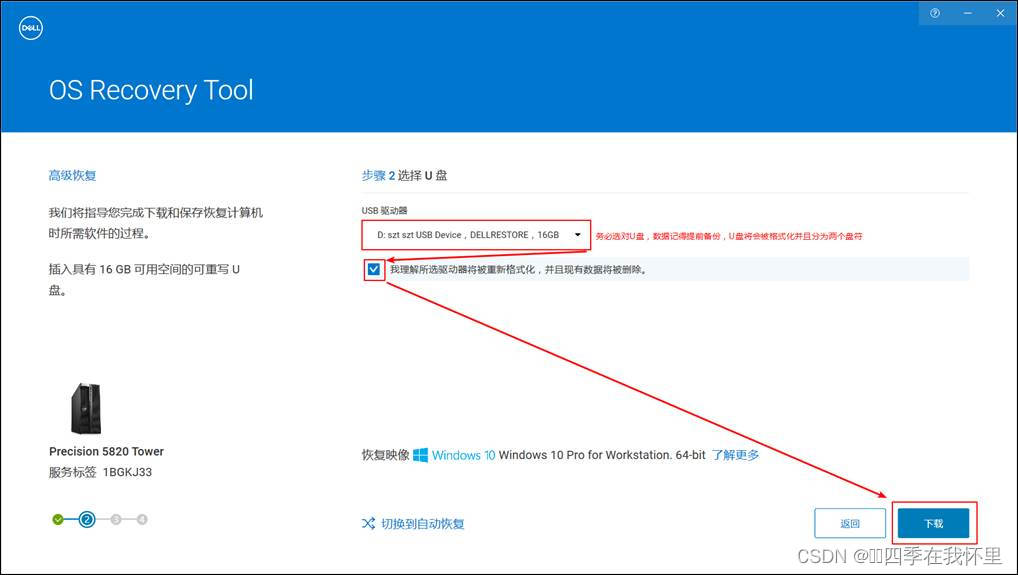Click the service tag 1BGKJ33 text
The image size is (1018, 575).
tap(127, 472)
